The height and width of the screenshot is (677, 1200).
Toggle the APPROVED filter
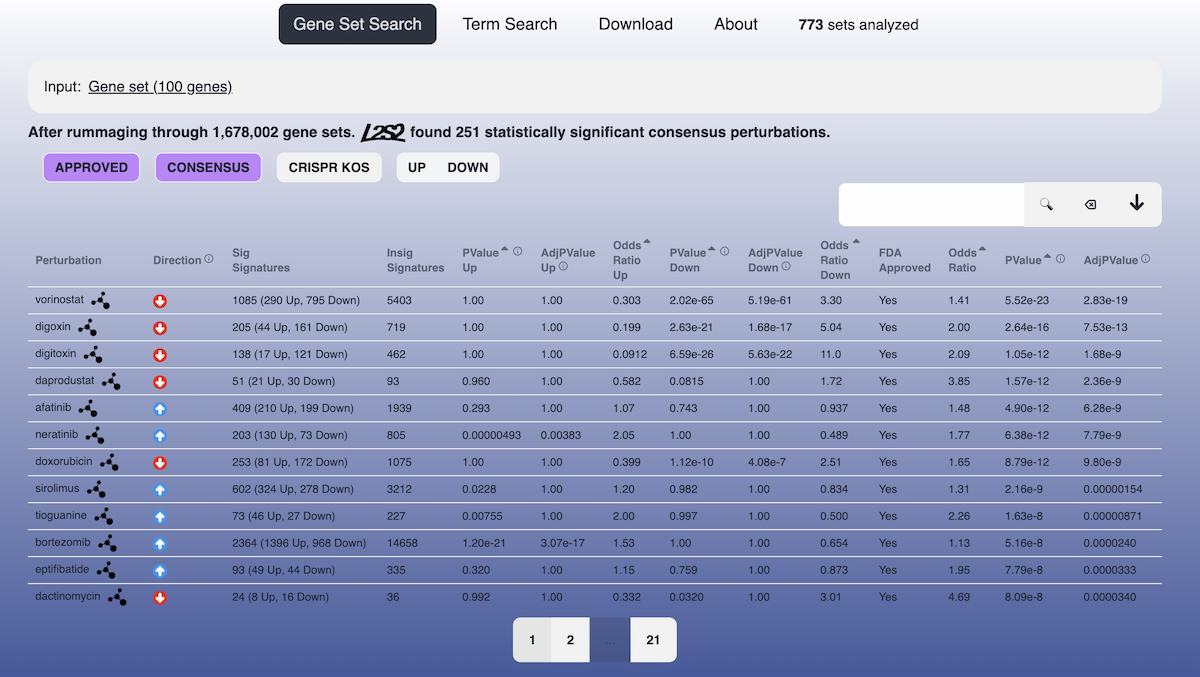(x=91, y=167)
